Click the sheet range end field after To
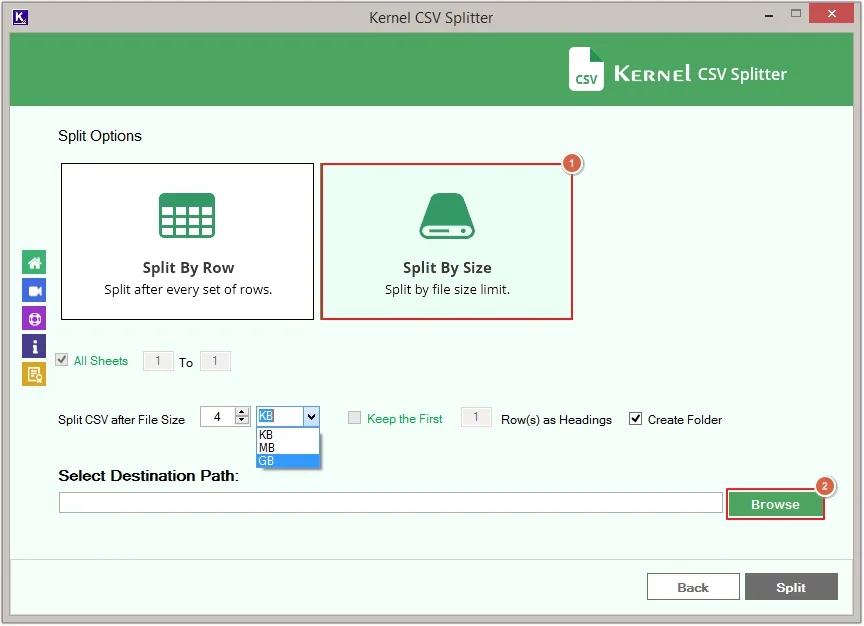Viewport: 864px width, 626px height. tap(215, 361)
